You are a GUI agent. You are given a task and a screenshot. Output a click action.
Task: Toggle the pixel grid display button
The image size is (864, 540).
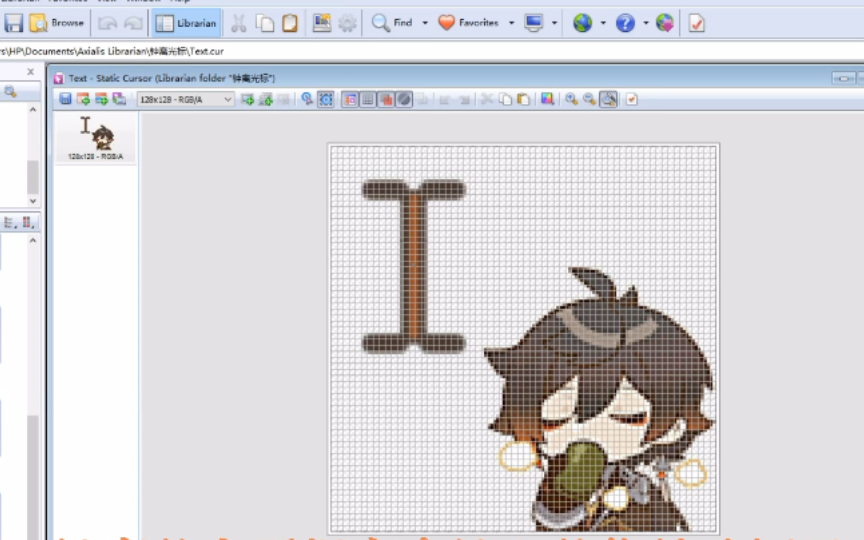point(367,99)
